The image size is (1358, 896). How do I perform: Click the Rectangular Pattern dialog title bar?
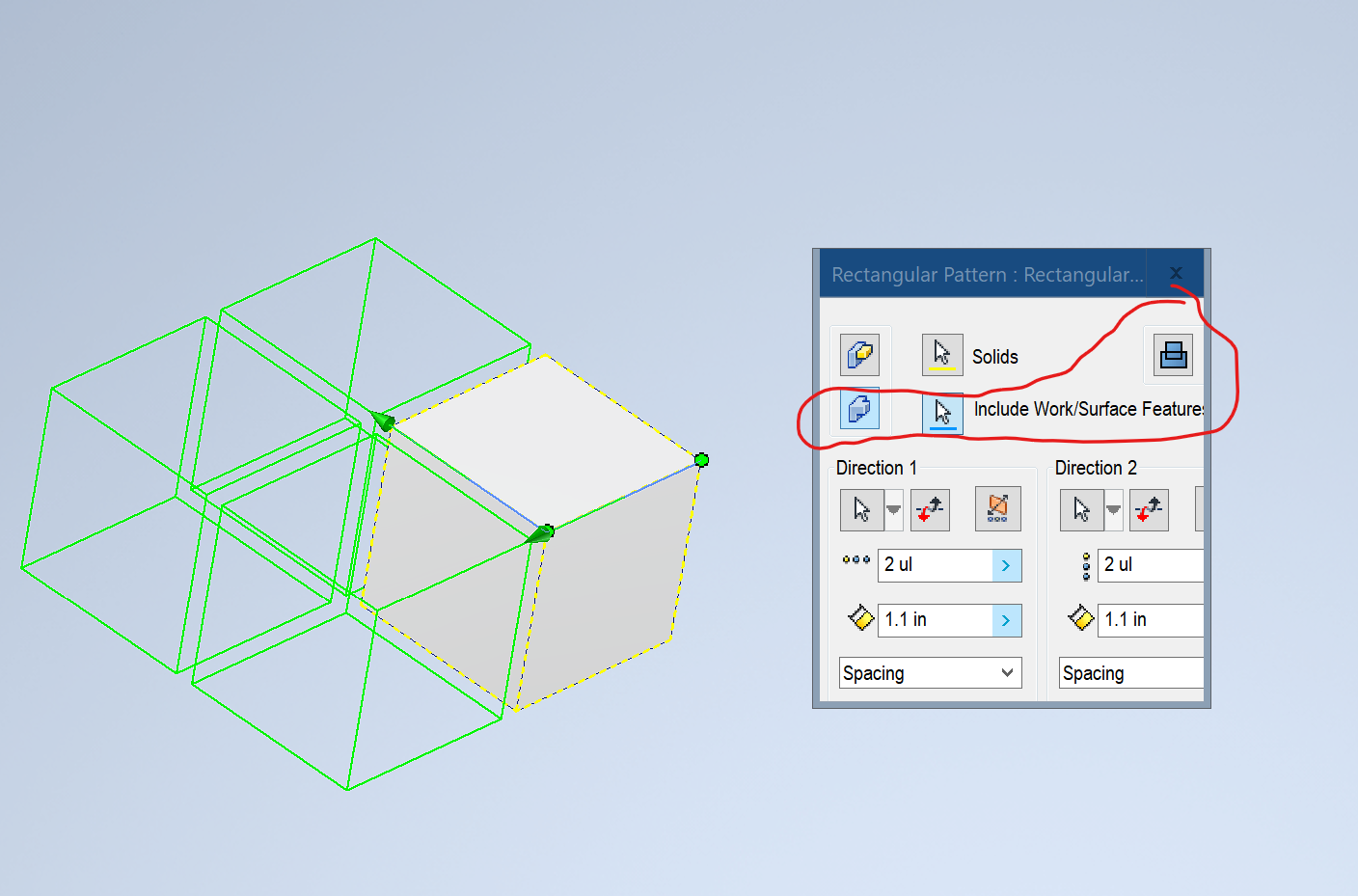click(x=984, y=275)
